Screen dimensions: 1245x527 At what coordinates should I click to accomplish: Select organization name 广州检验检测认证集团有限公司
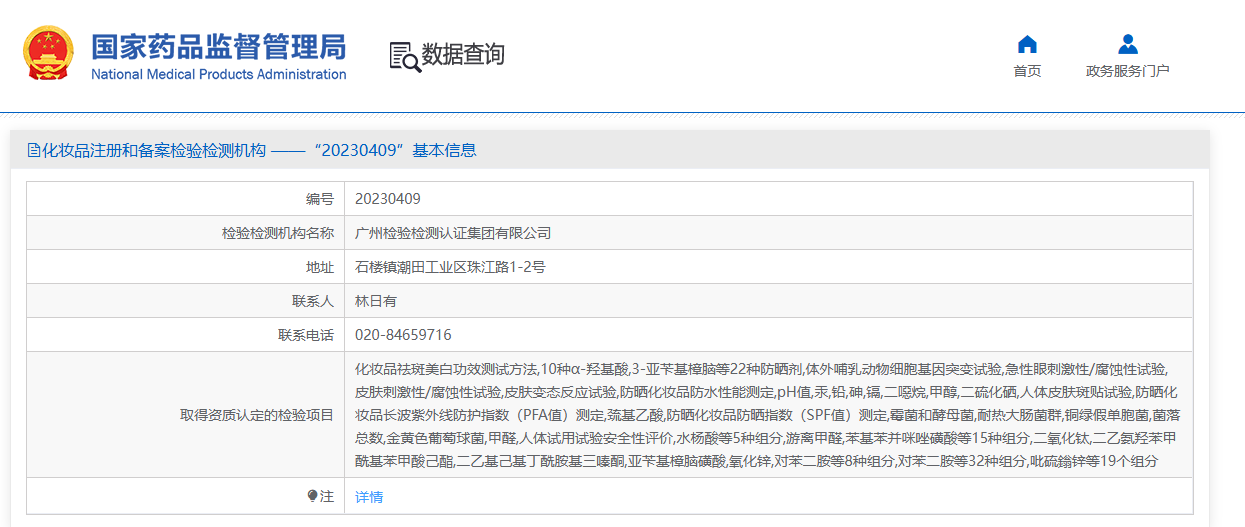point(453,233)
